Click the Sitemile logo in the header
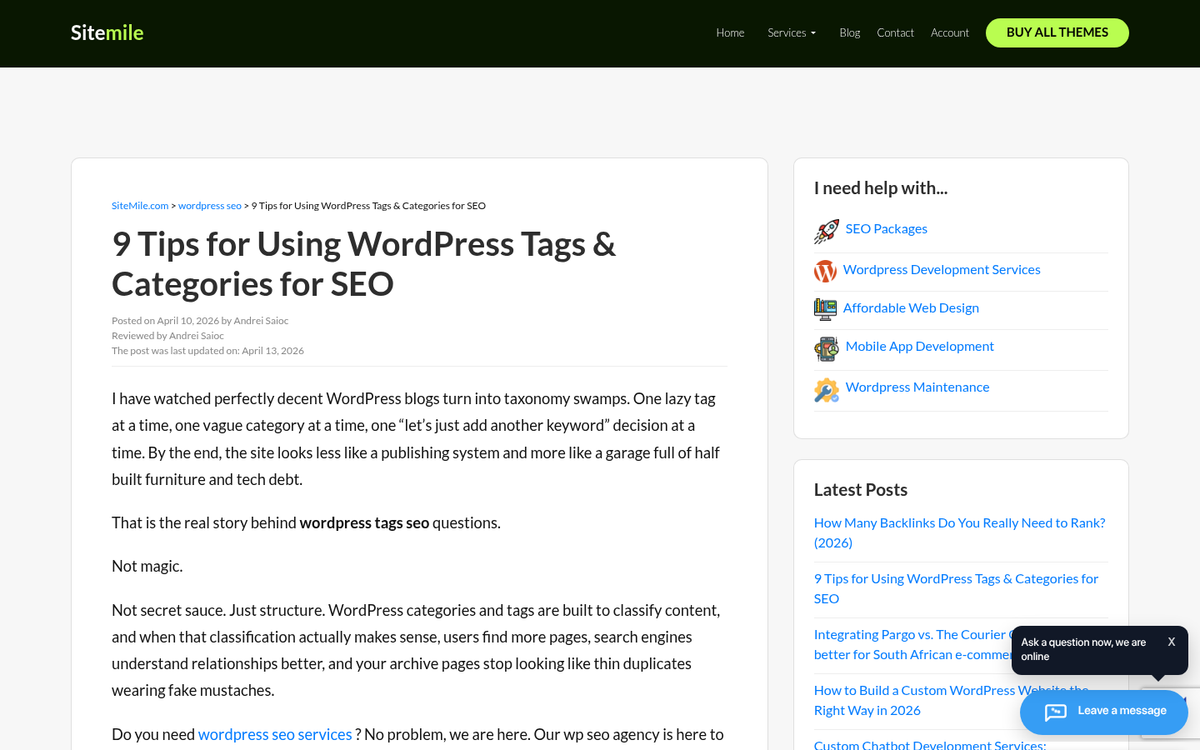This screenshot has height=750, width=1200. 107,32
